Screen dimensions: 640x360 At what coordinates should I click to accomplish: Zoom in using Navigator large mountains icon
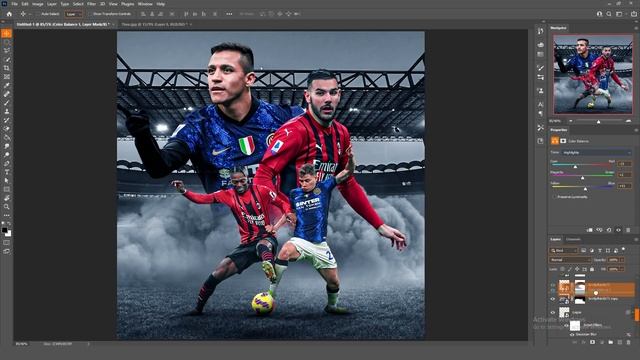click(x=628, y=121)
